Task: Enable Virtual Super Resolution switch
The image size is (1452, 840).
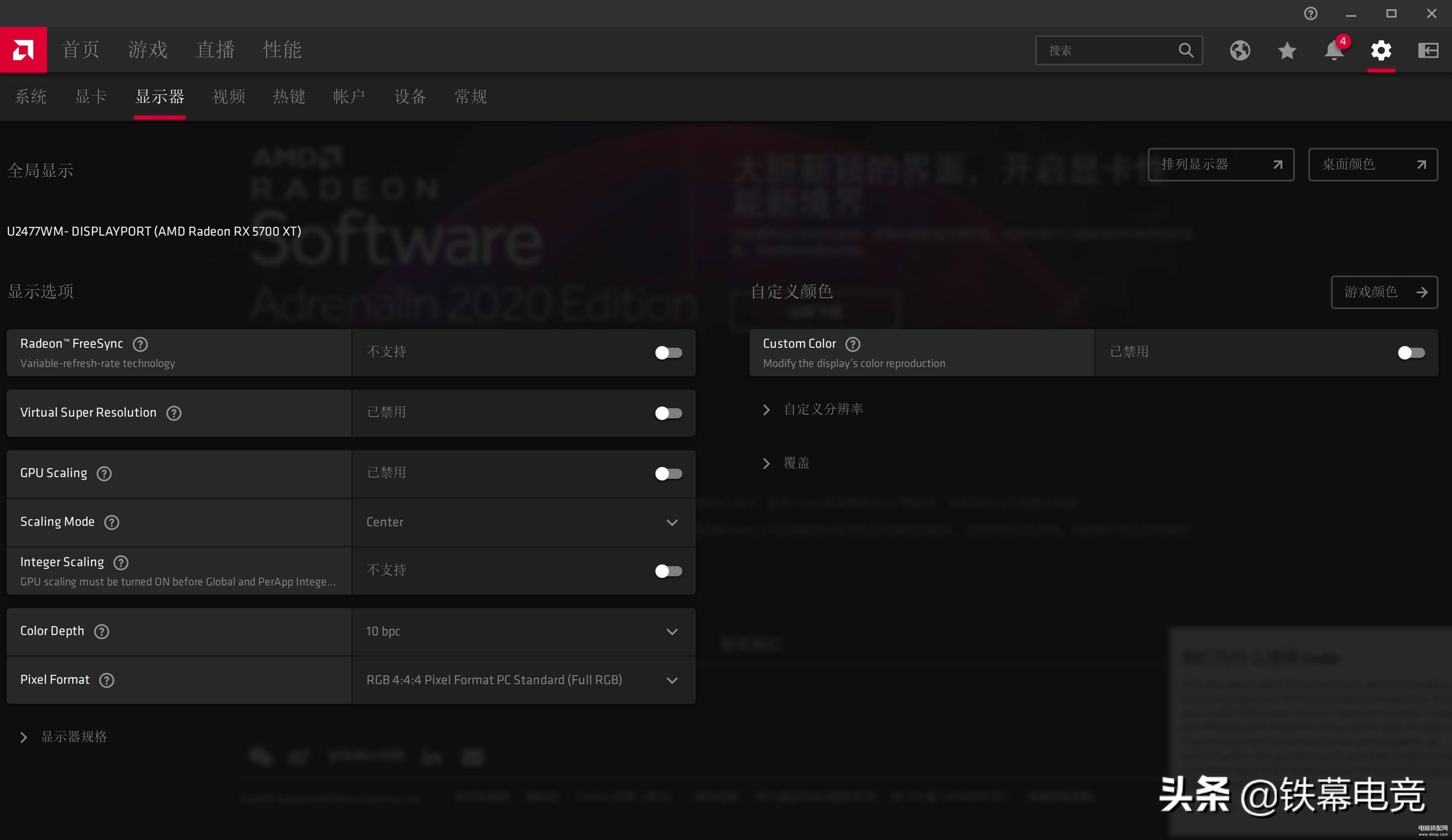Action: point(668,413)
